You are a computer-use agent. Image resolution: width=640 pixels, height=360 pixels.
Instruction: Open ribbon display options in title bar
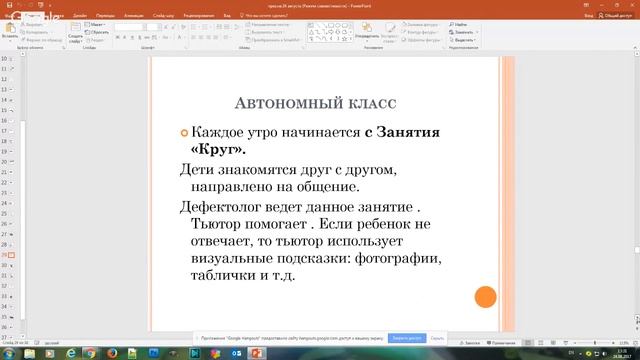pos(587,5)
